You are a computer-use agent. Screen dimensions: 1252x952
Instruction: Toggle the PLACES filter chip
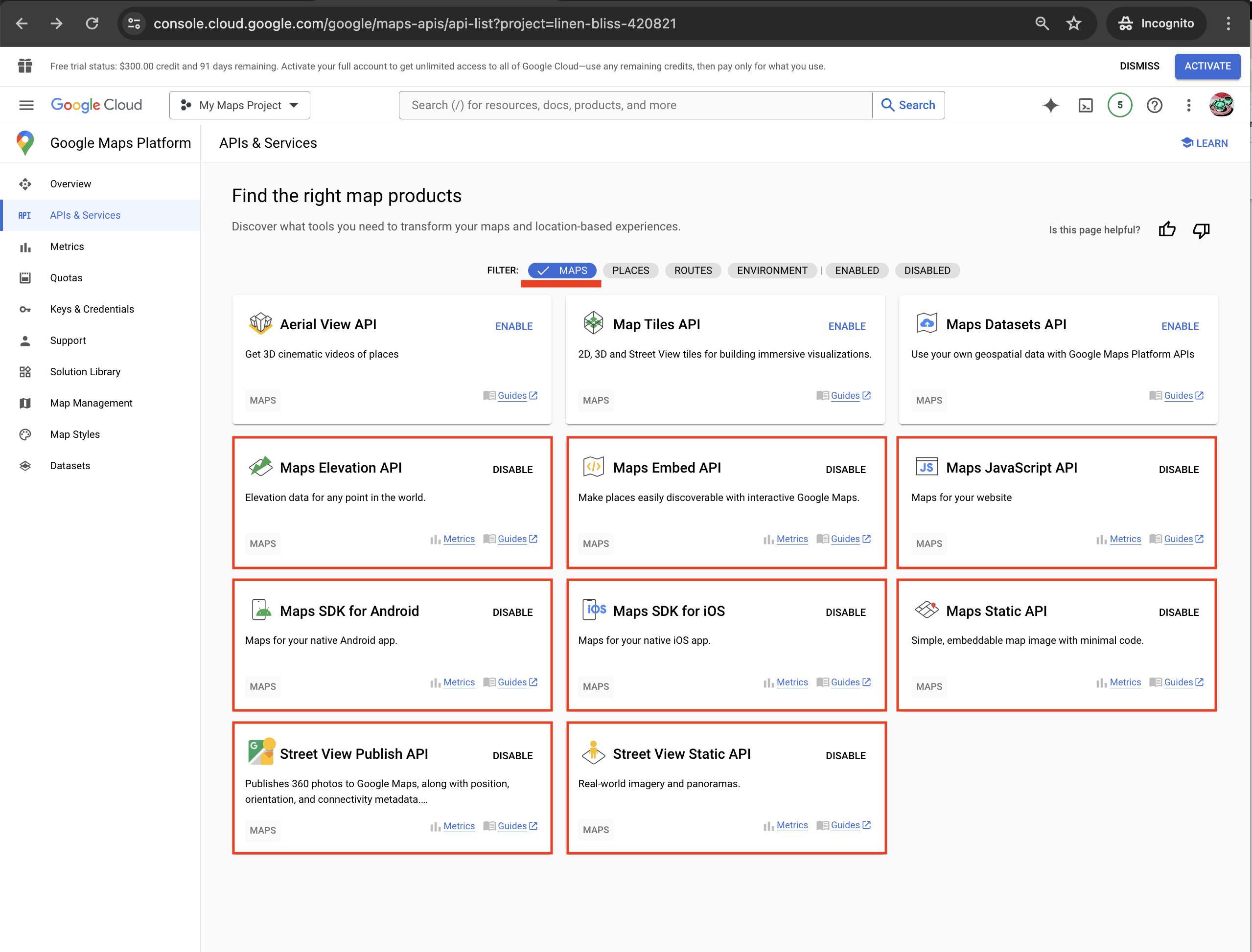[630, 271]
